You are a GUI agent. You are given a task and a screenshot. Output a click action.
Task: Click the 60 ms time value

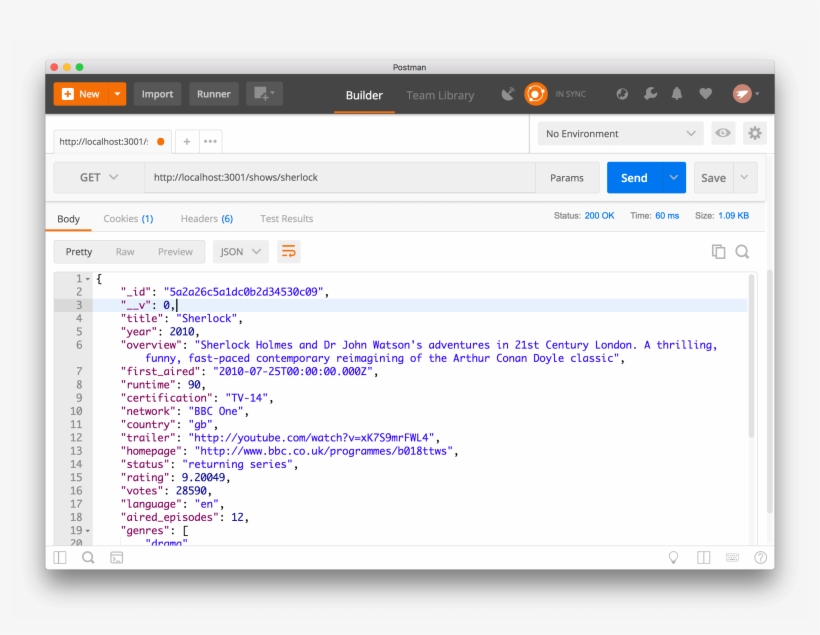pyautogui.click(x=667, y=216)
